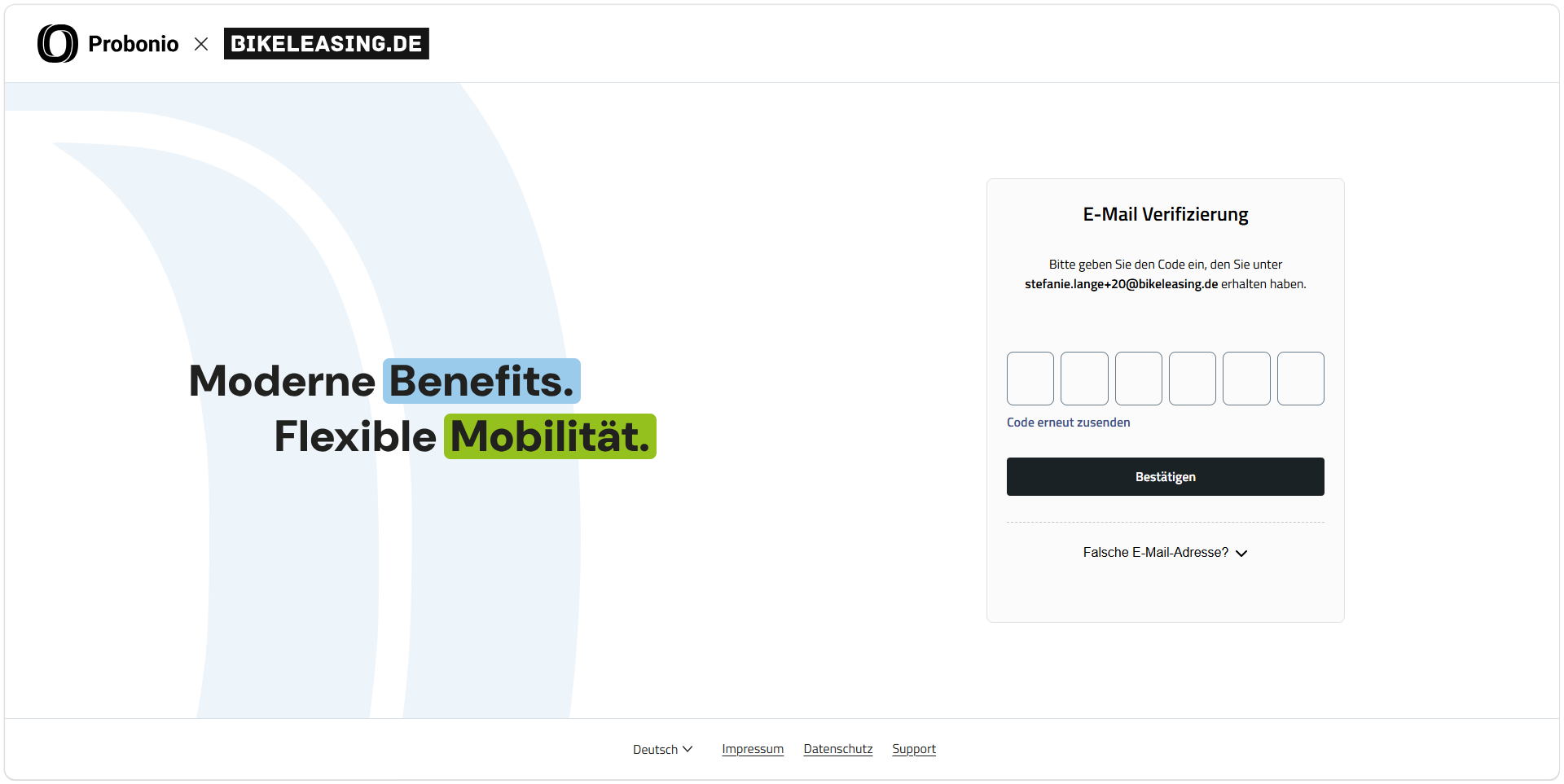The height and width of the screenshot is (784, 1564).
Task: Click the Bestätigen button
Action: 1165,476
